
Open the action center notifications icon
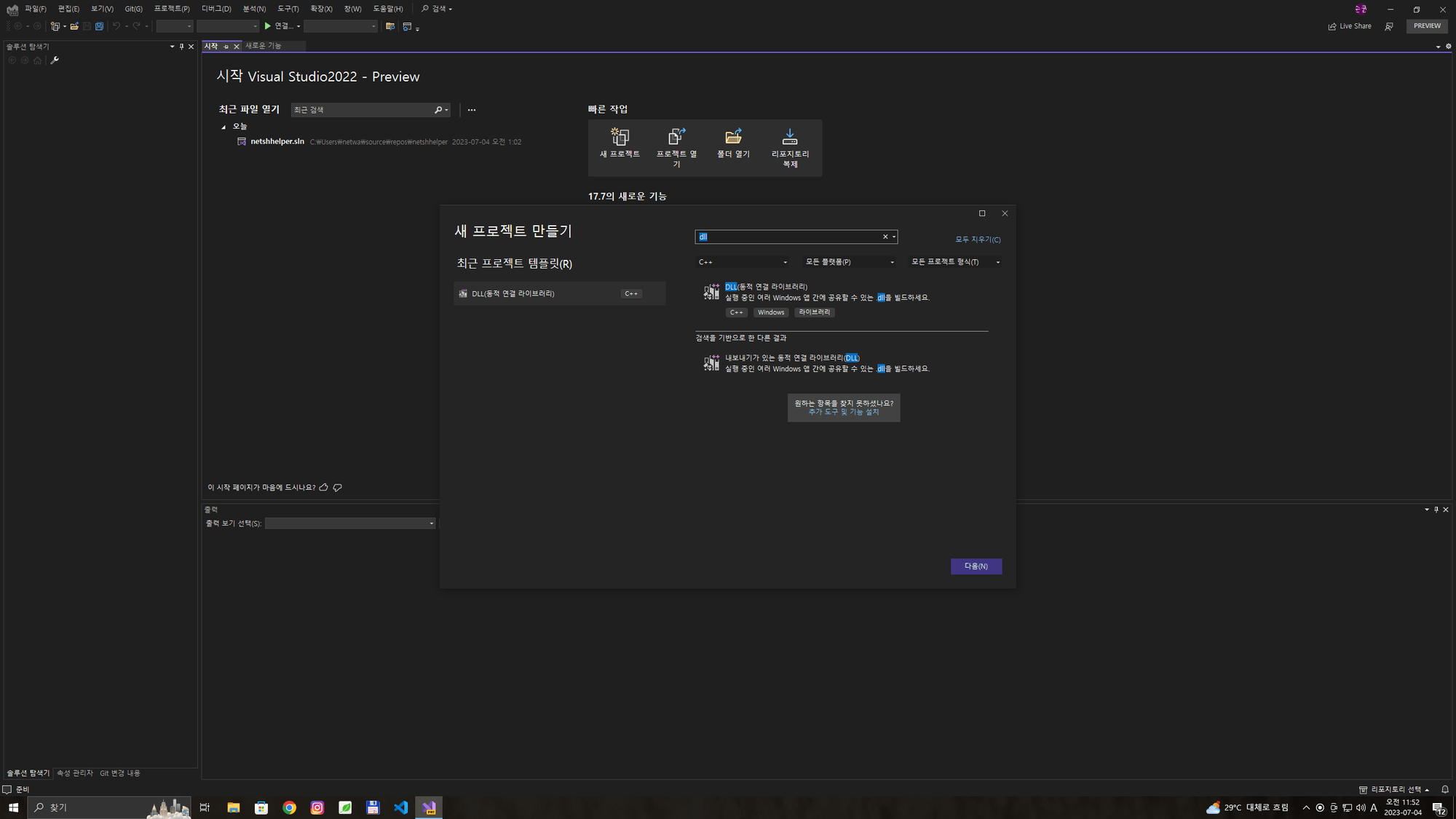point(1439,807)
